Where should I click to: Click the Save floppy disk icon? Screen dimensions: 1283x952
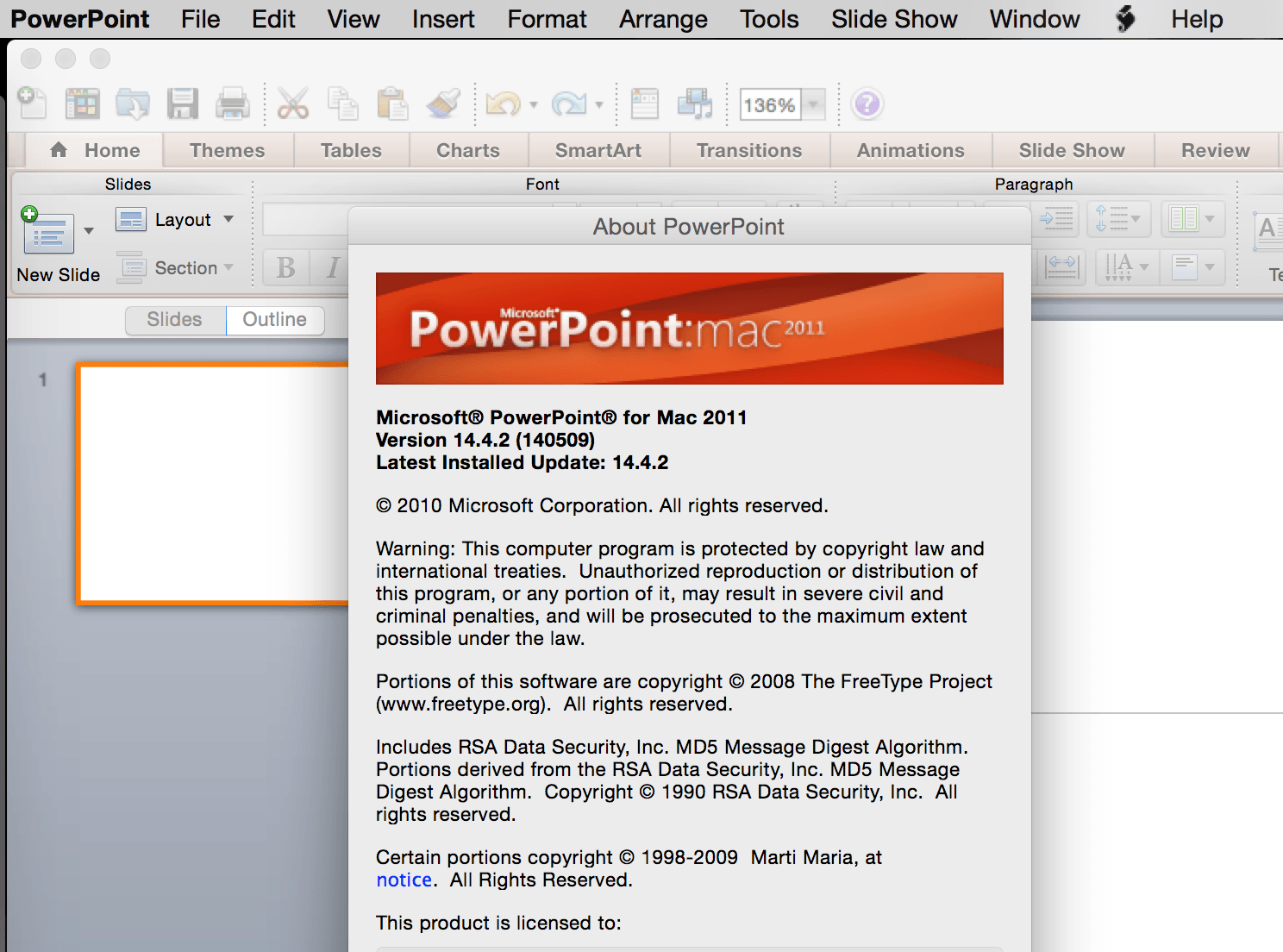[183, 104]
